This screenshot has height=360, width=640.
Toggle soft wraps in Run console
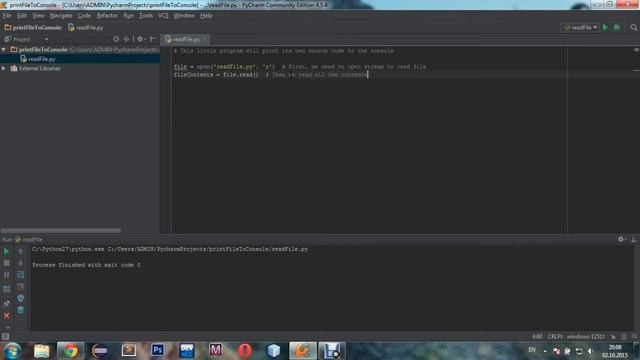coord(20,275)
